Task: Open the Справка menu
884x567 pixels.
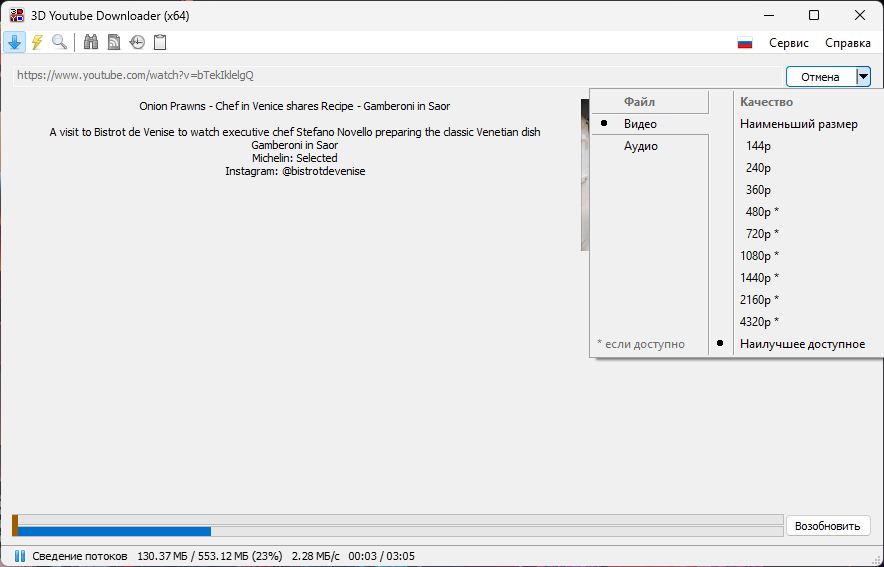Action: point(847,43)
